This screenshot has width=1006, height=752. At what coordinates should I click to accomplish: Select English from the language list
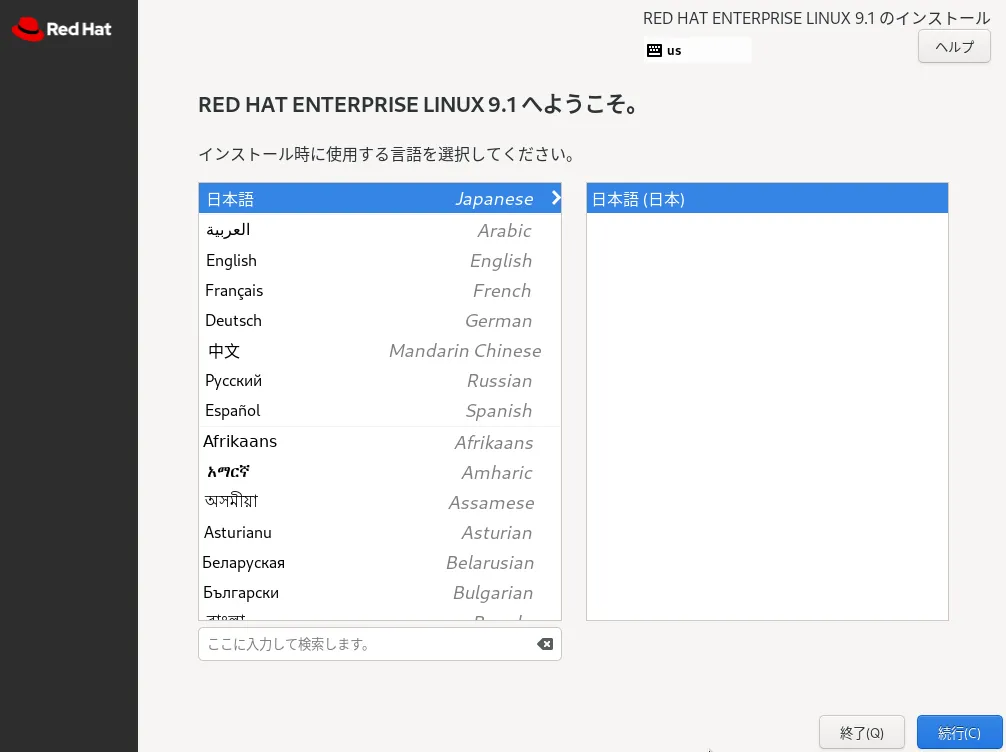379,261
